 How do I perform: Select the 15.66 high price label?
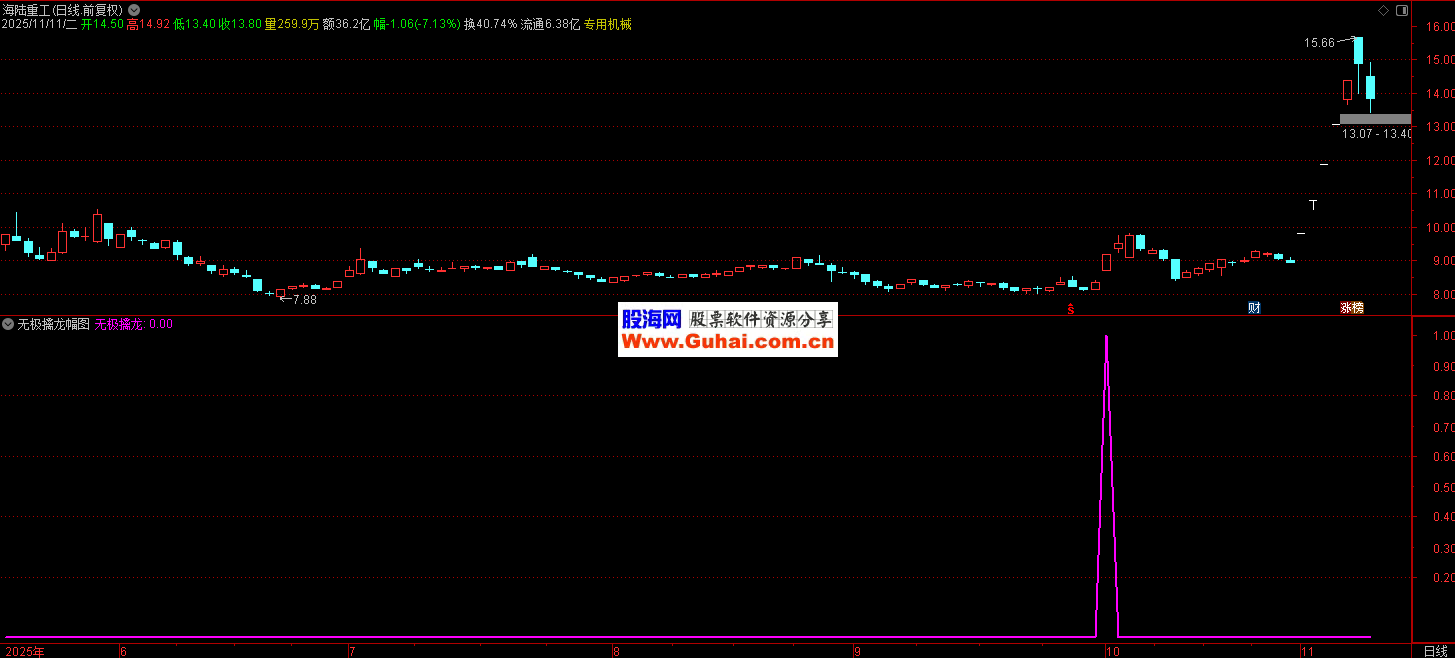(1319, 43)
